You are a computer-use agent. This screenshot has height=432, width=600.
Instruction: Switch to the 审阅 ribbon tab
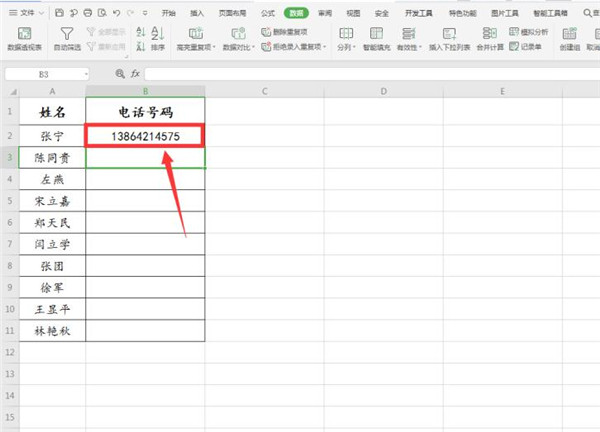(x=325, y=13)
